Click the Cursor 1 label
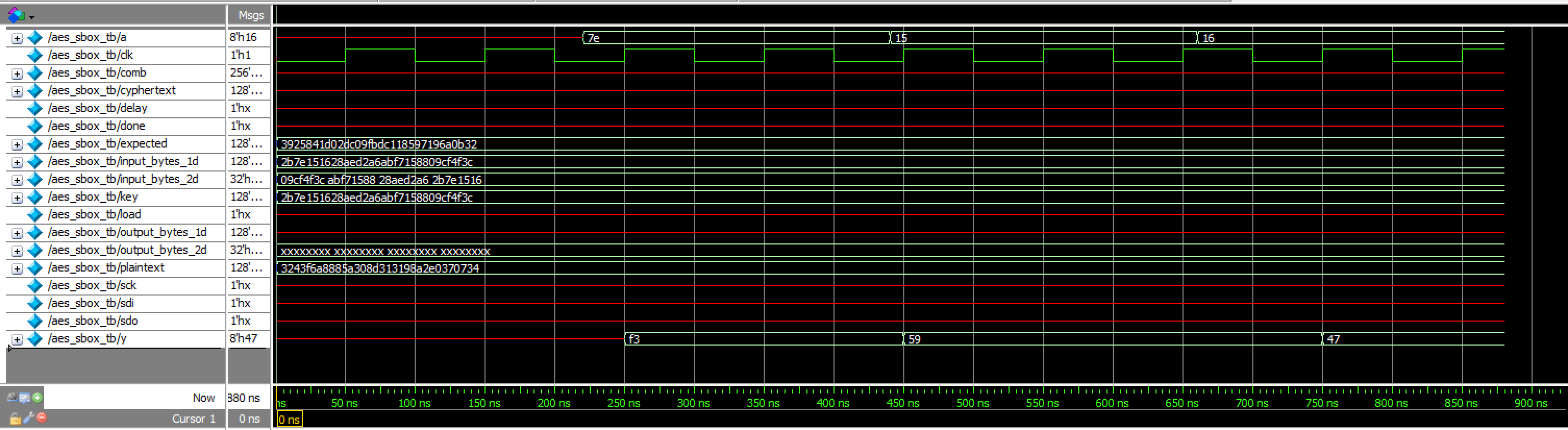 point(194,419)
